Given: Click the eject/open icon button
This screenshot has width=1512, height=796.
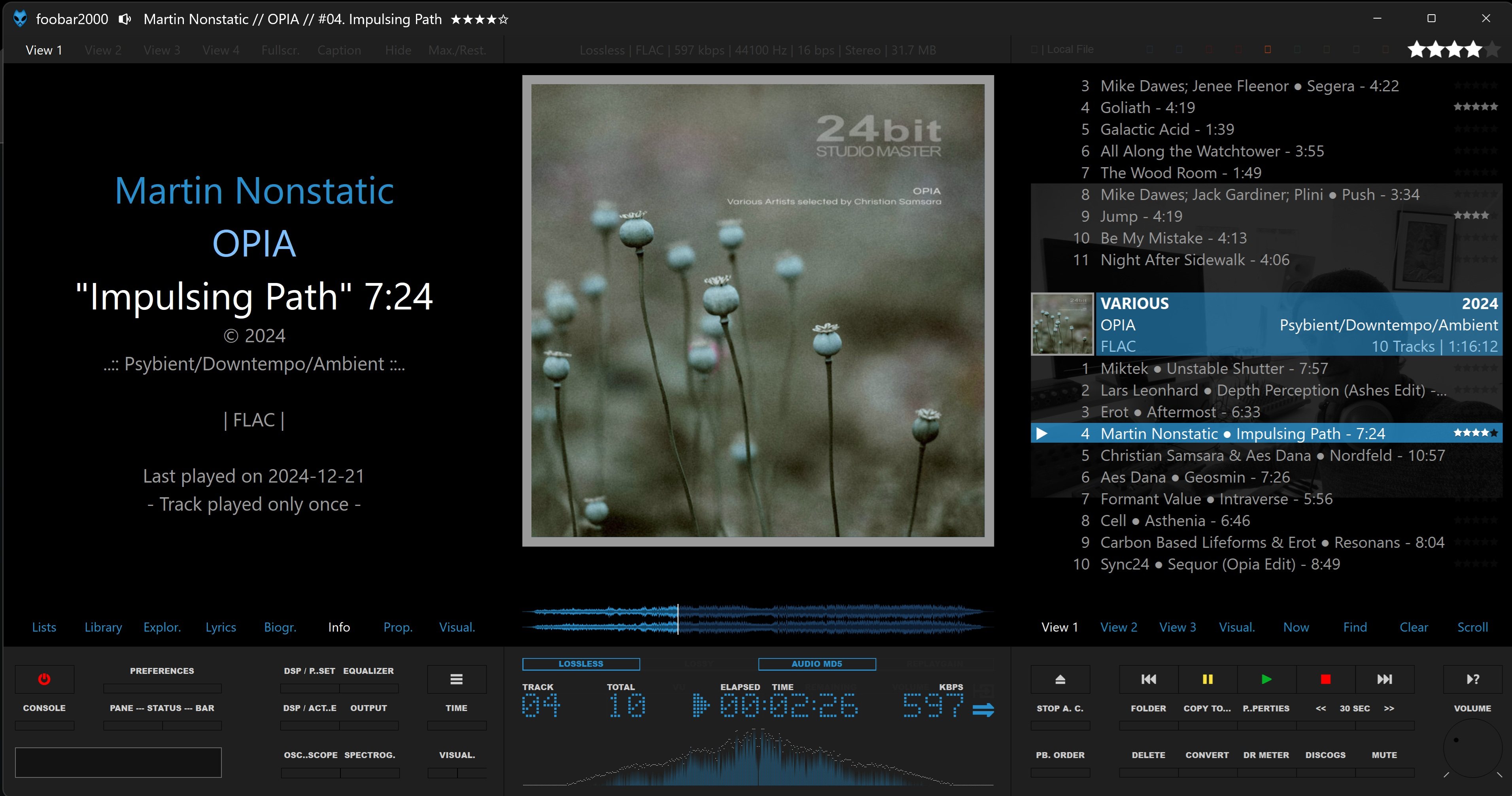Looking at the screenshot, I should [x=1060, y=679].
